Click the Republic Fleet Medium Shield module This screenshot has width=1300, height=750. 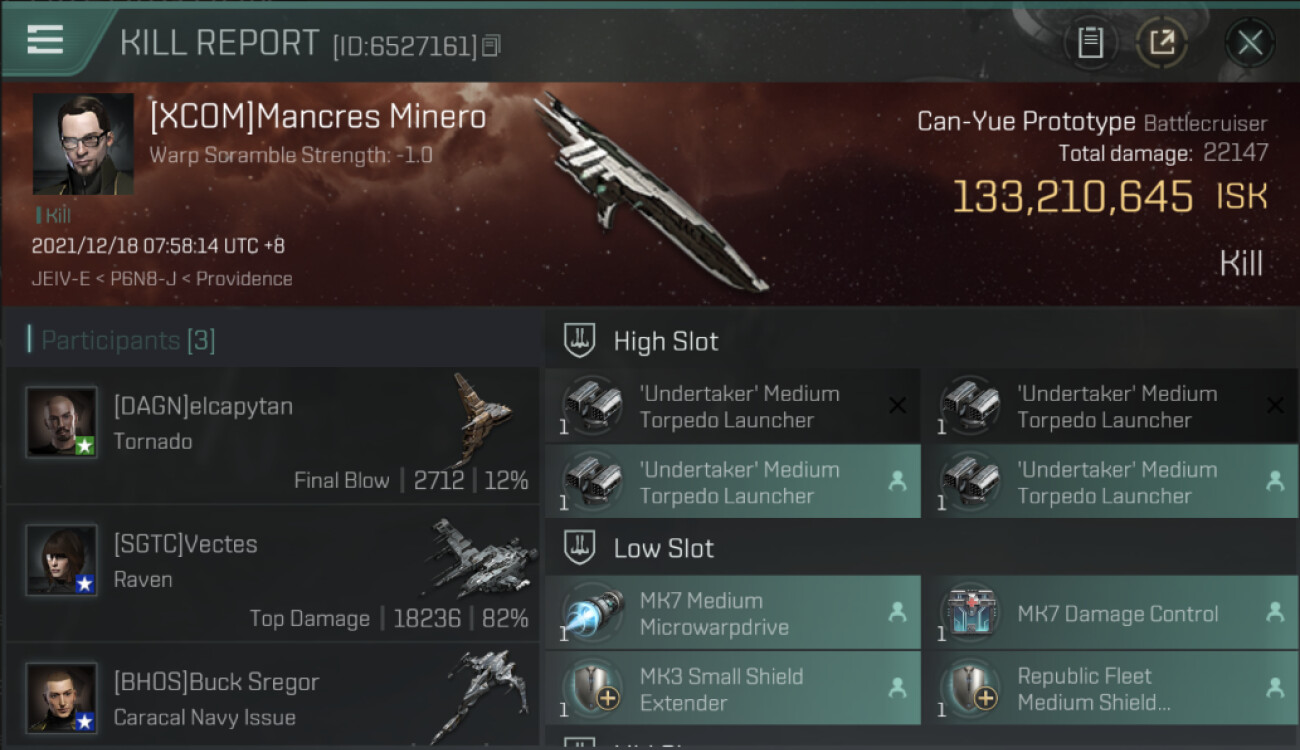pos(1110,688)
